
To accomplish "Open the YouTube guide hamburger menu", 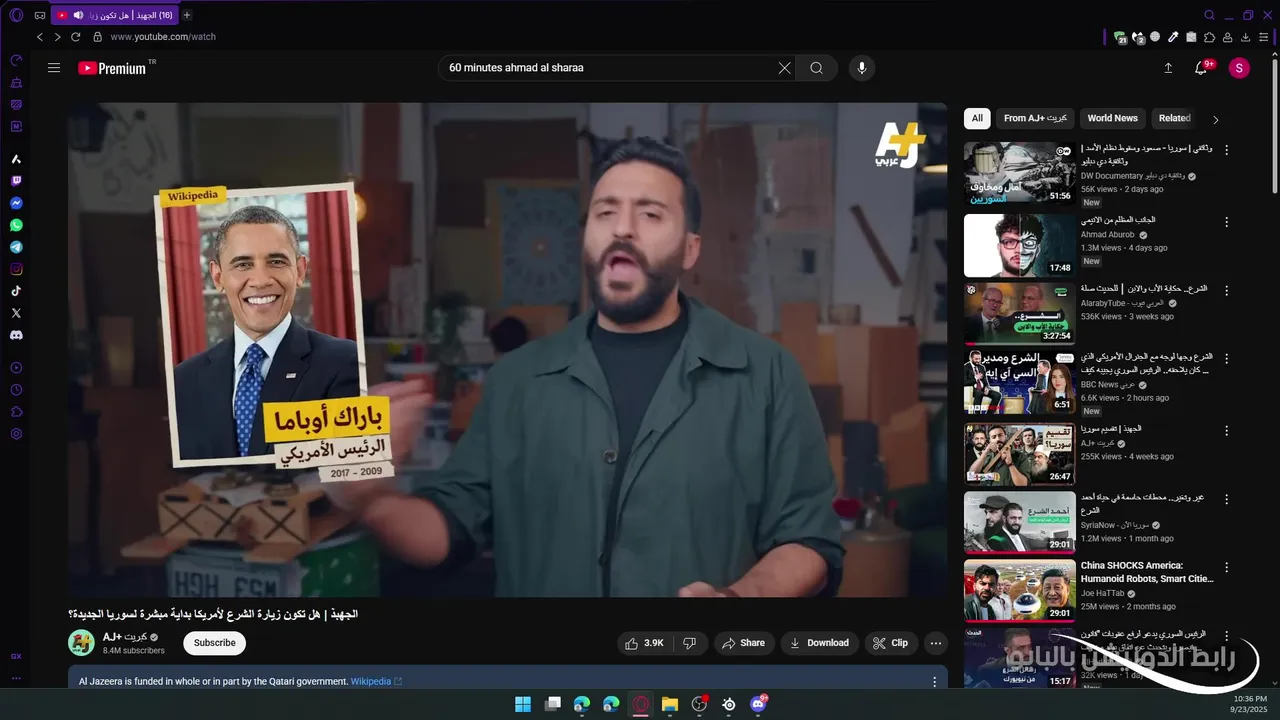I will pos(54,68).
